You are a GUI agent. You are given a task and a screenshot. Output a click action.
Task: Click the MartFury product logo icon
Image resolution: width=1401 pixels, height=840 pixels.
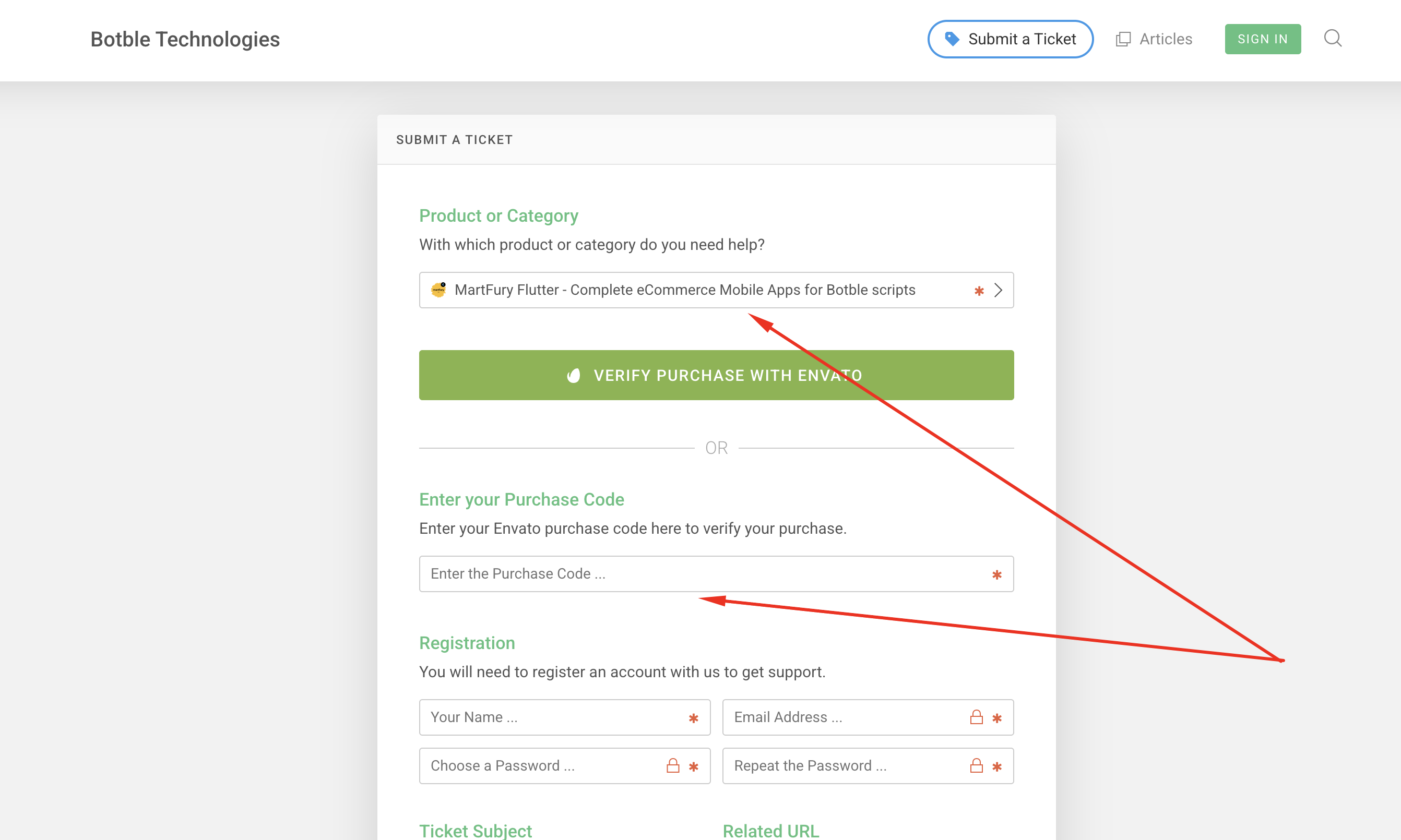pyautogui.click(x=438, y=290)
